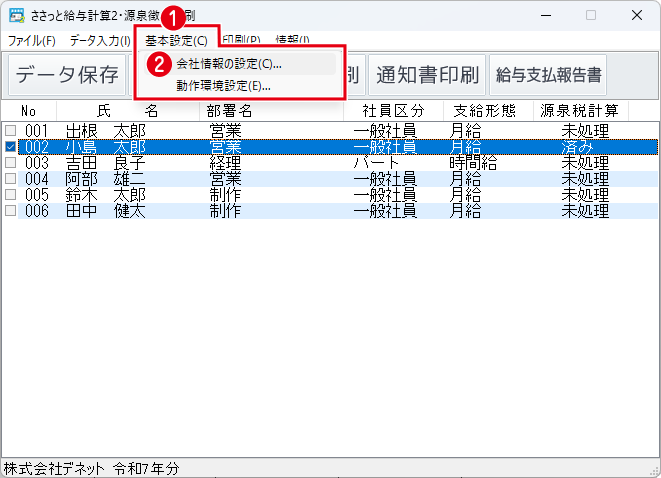The height and width of the screenshot is (478, 661).
Task: Check the box for employee 001
Action: tap(10, 131)
